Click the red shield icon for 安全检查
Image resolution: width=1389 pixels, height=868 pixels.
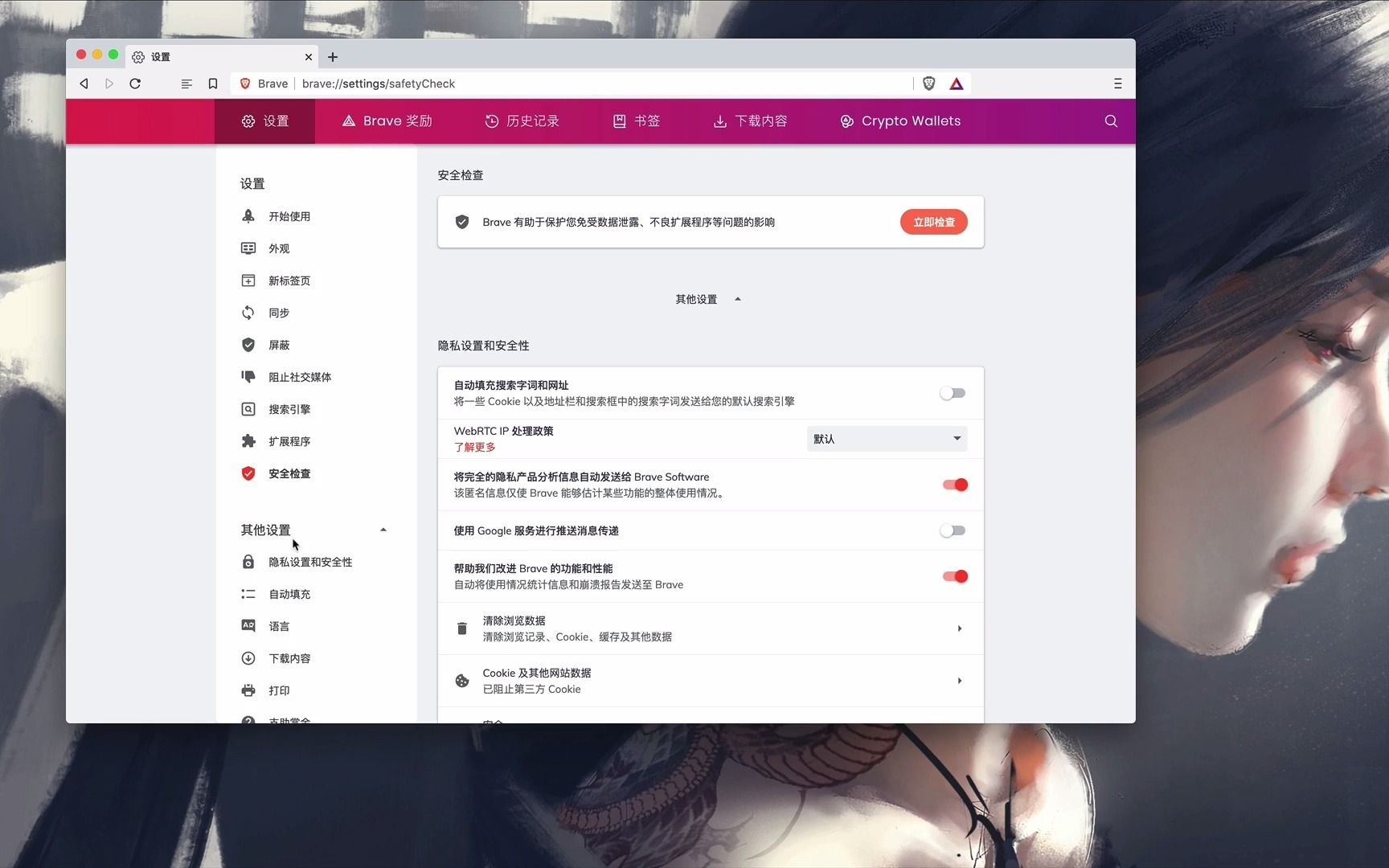pos(248,473)
